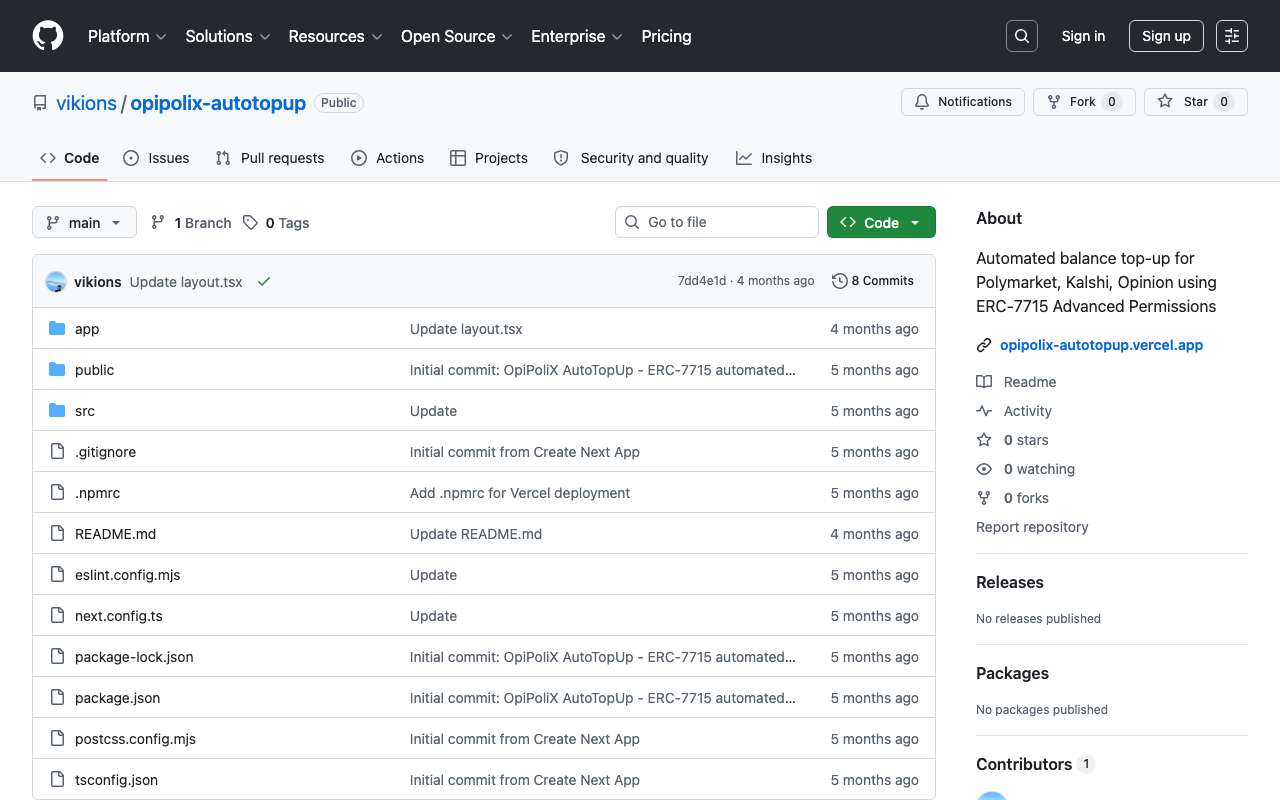Click the file icon next to eslint.config.mjs
Viewport: 1280px width, 800px height.
click(x=57, y=575)
